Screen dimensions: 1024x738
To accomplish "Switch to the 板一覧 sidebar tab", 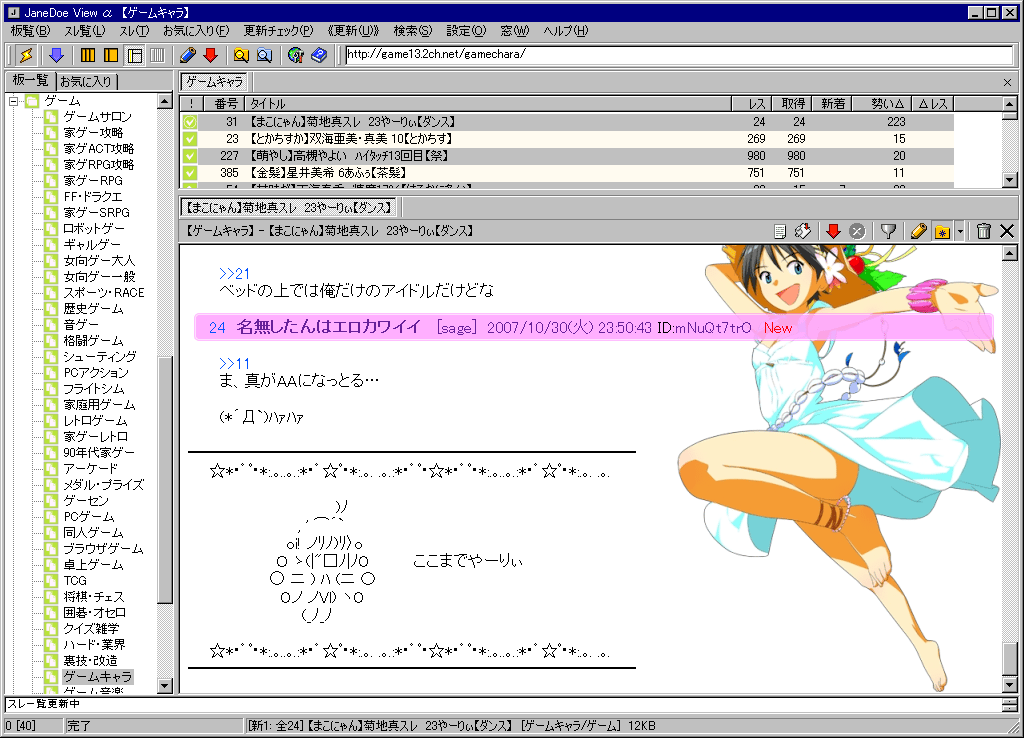I will [31, 80].
